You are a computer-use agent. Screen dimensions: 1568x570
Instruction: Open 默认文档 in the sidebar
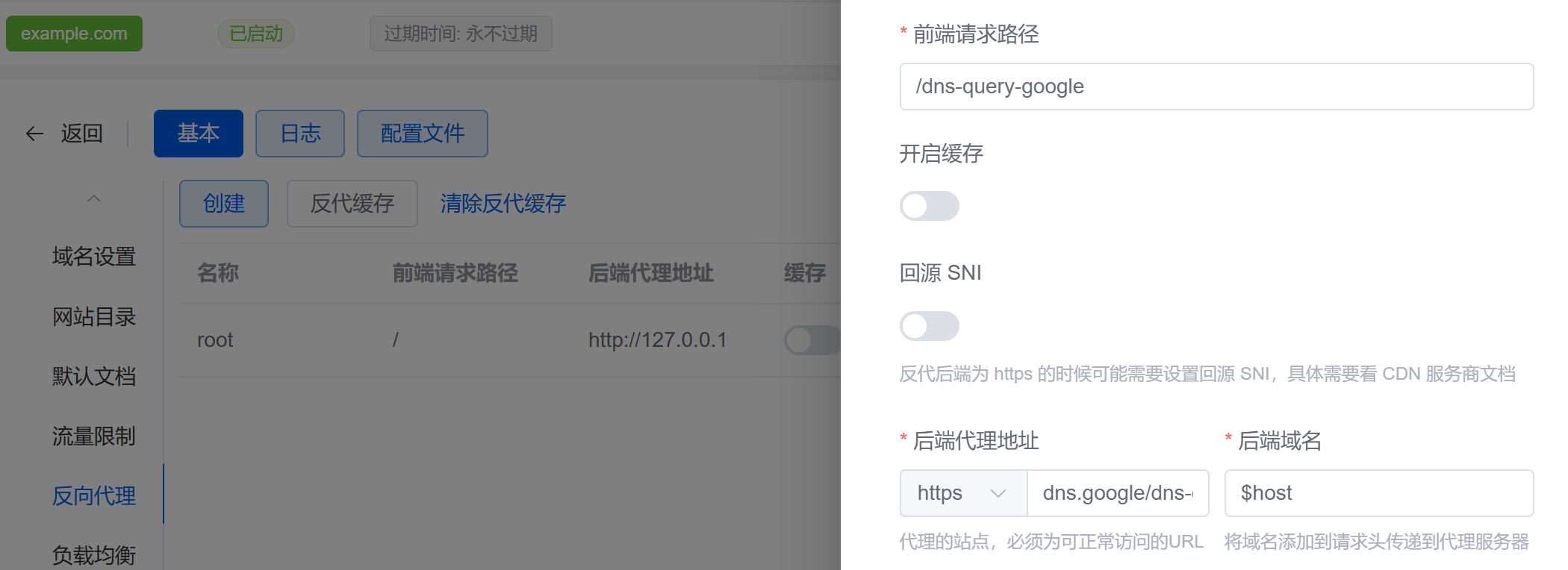pos(94,377)
